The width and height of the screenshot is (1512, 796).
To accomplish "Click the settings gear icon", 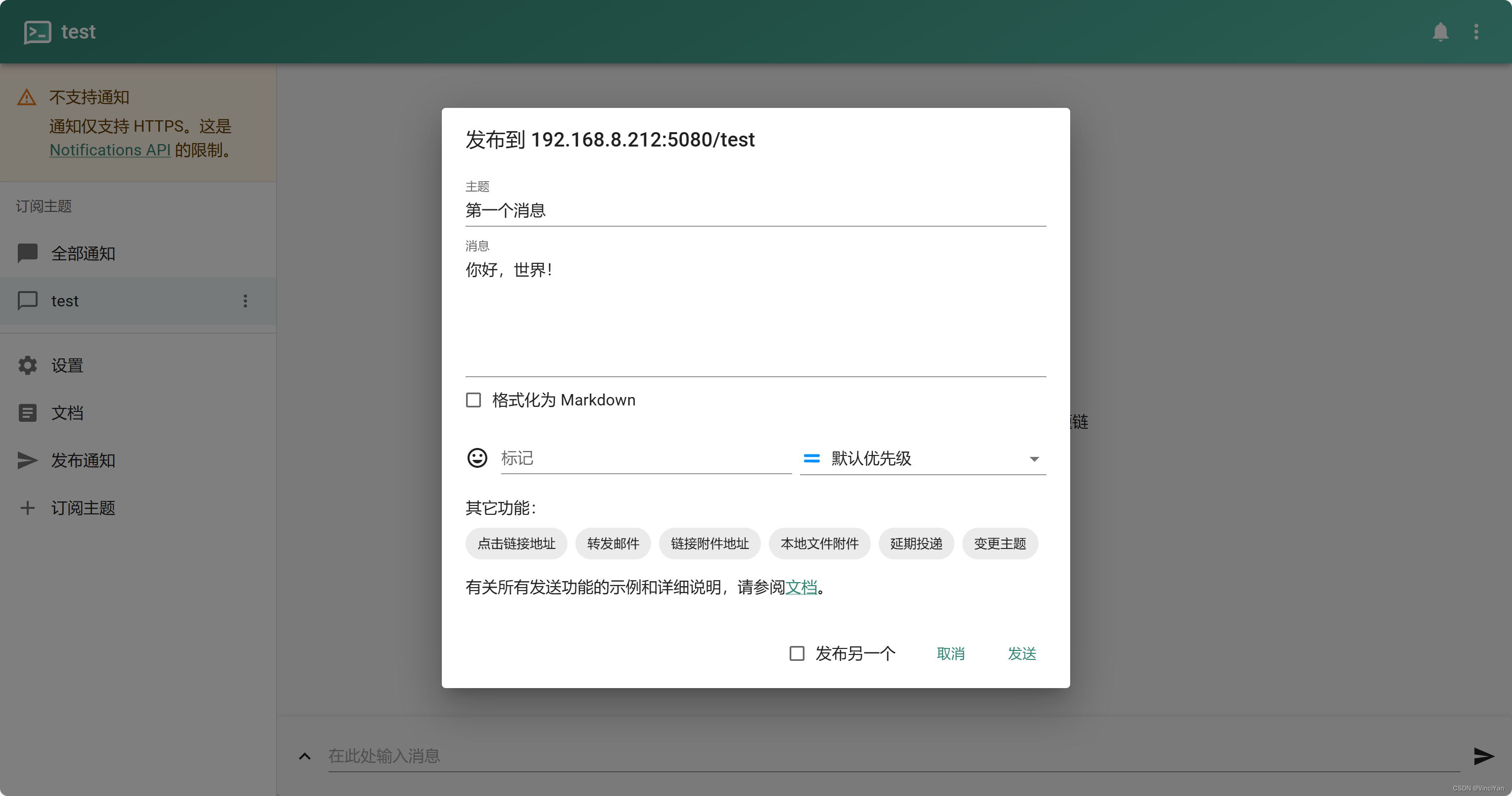I will click(27, 365).
